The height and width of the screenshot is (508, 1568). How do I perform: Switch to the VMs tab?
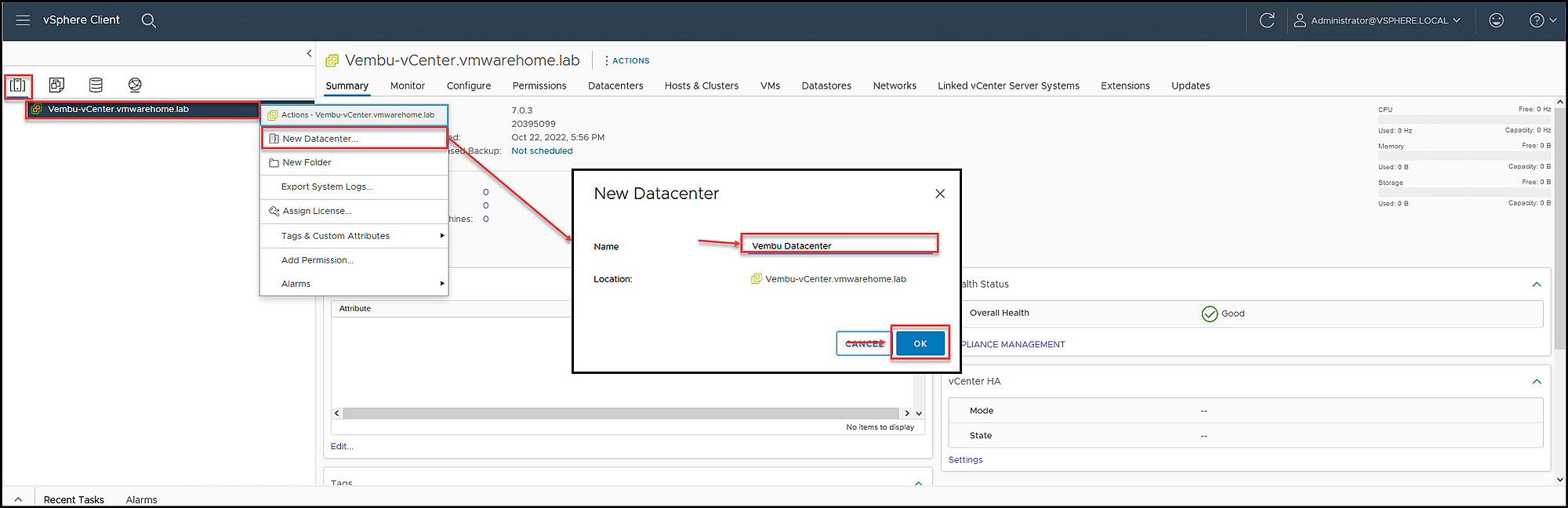coord(770,86)
